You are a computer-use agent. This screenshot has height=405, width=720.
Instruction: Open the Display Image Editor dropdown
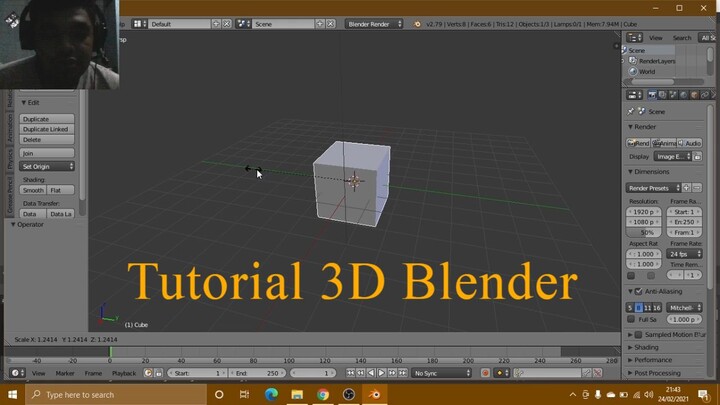point(673,157)
